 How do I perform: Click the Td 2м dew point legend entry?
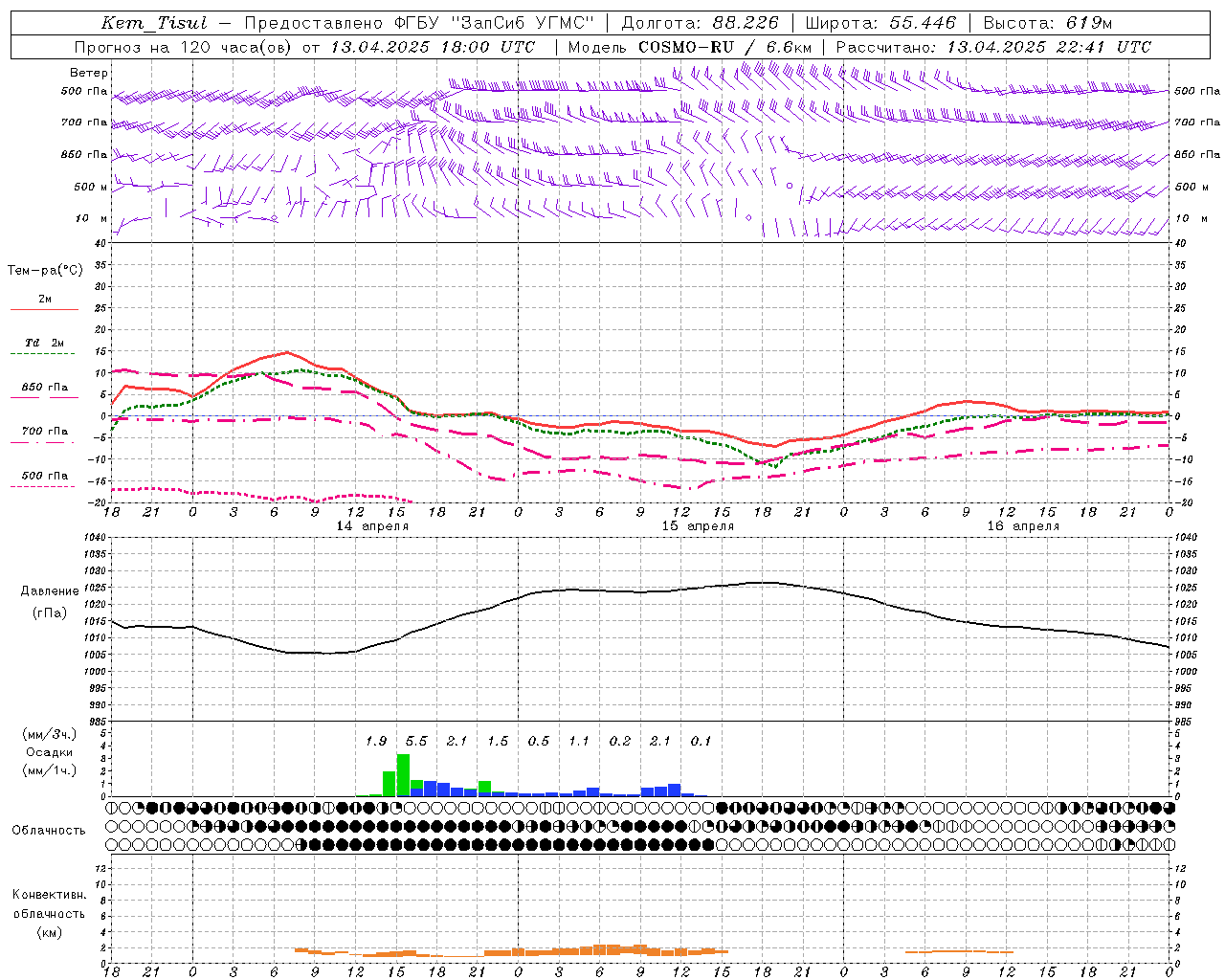click(45, 343)
